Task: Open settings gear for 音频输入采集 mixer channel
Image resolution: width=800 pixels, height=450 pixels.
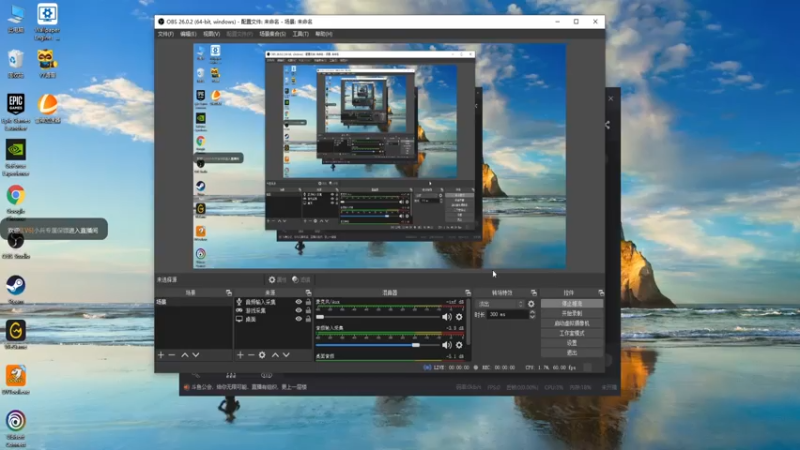Action: [x=459, y=345]
